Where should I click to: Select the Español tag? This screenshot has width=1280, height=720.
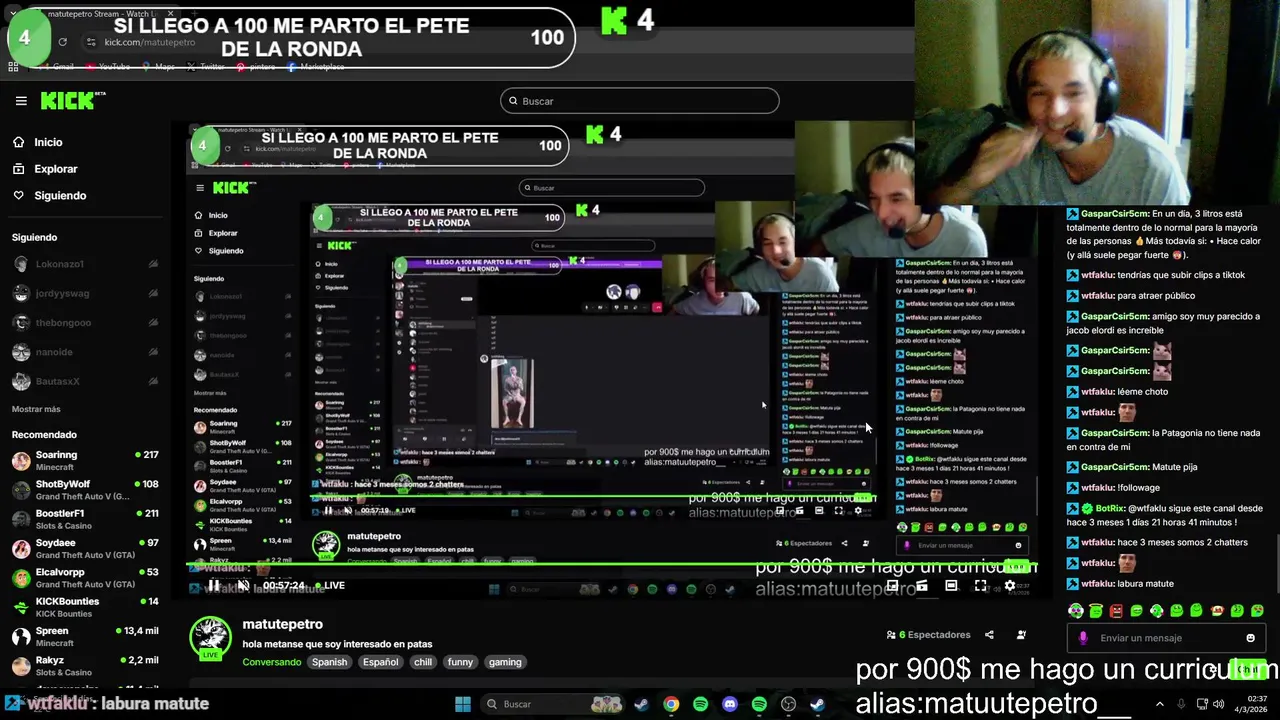coord(380,662)
